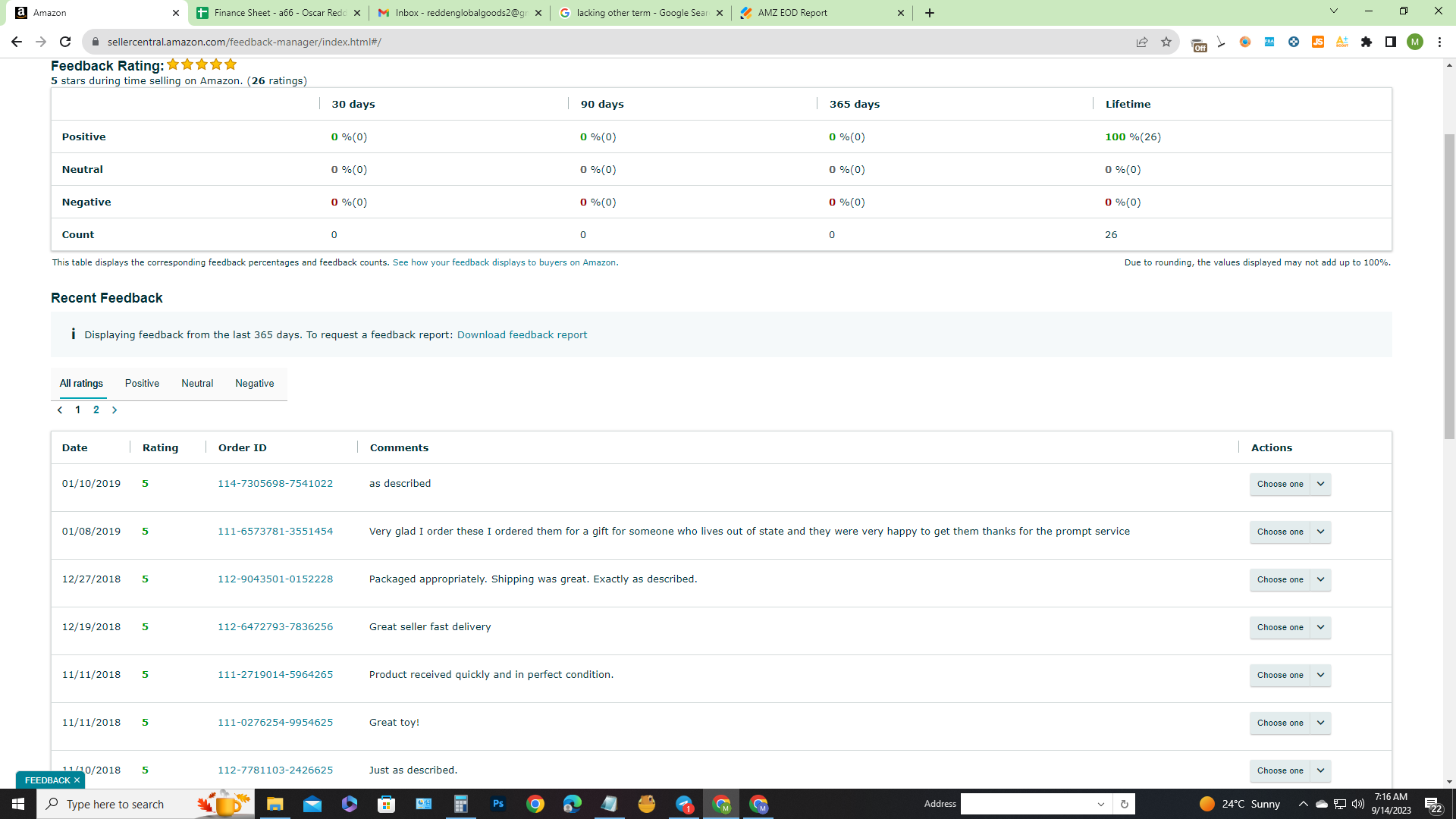Reload the Seller Central page

point(65,42)
